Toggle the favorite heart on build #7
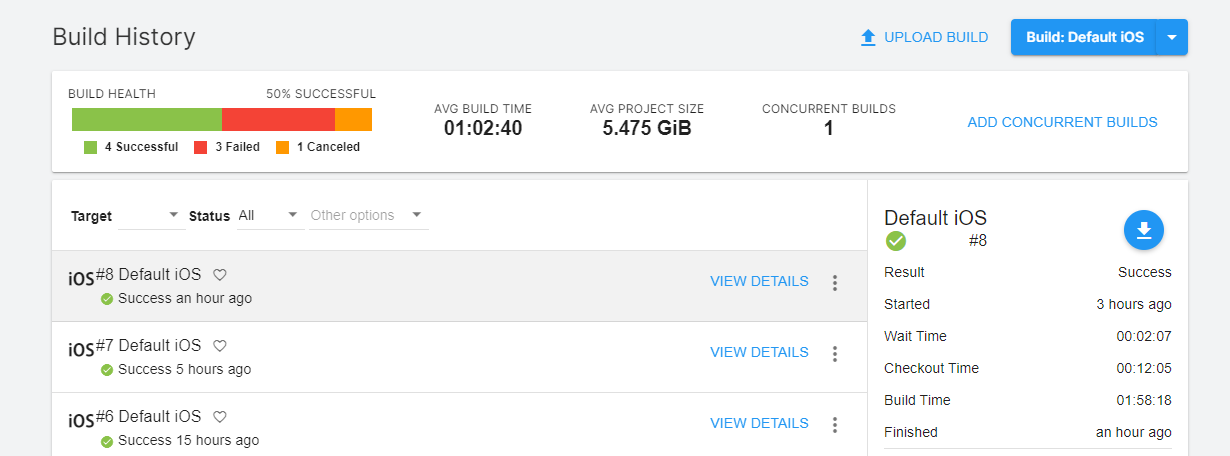 pos(220,346)
